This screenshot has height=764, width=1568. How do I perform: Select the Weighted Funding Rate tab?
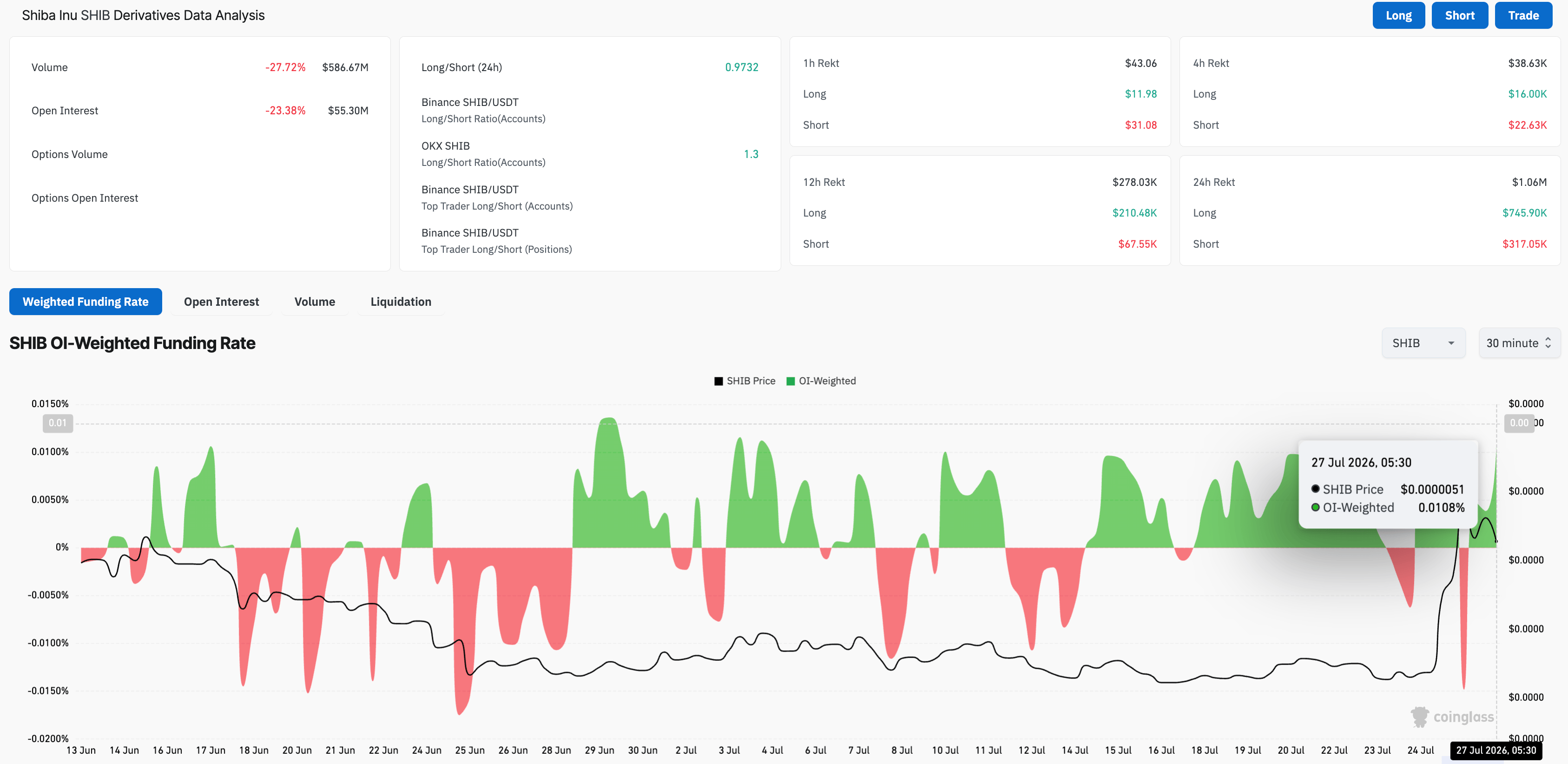86,301
